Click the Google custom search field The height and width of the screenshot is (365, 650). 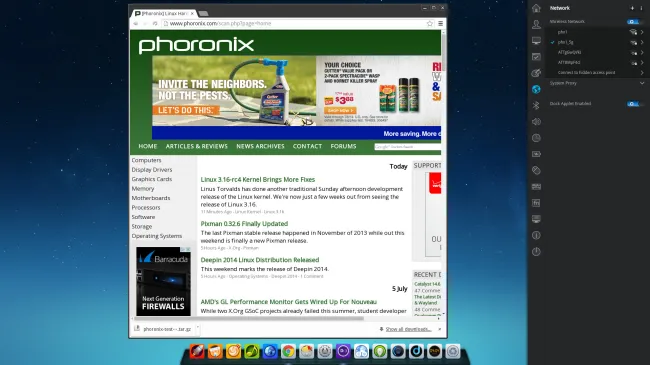point(407,147)
